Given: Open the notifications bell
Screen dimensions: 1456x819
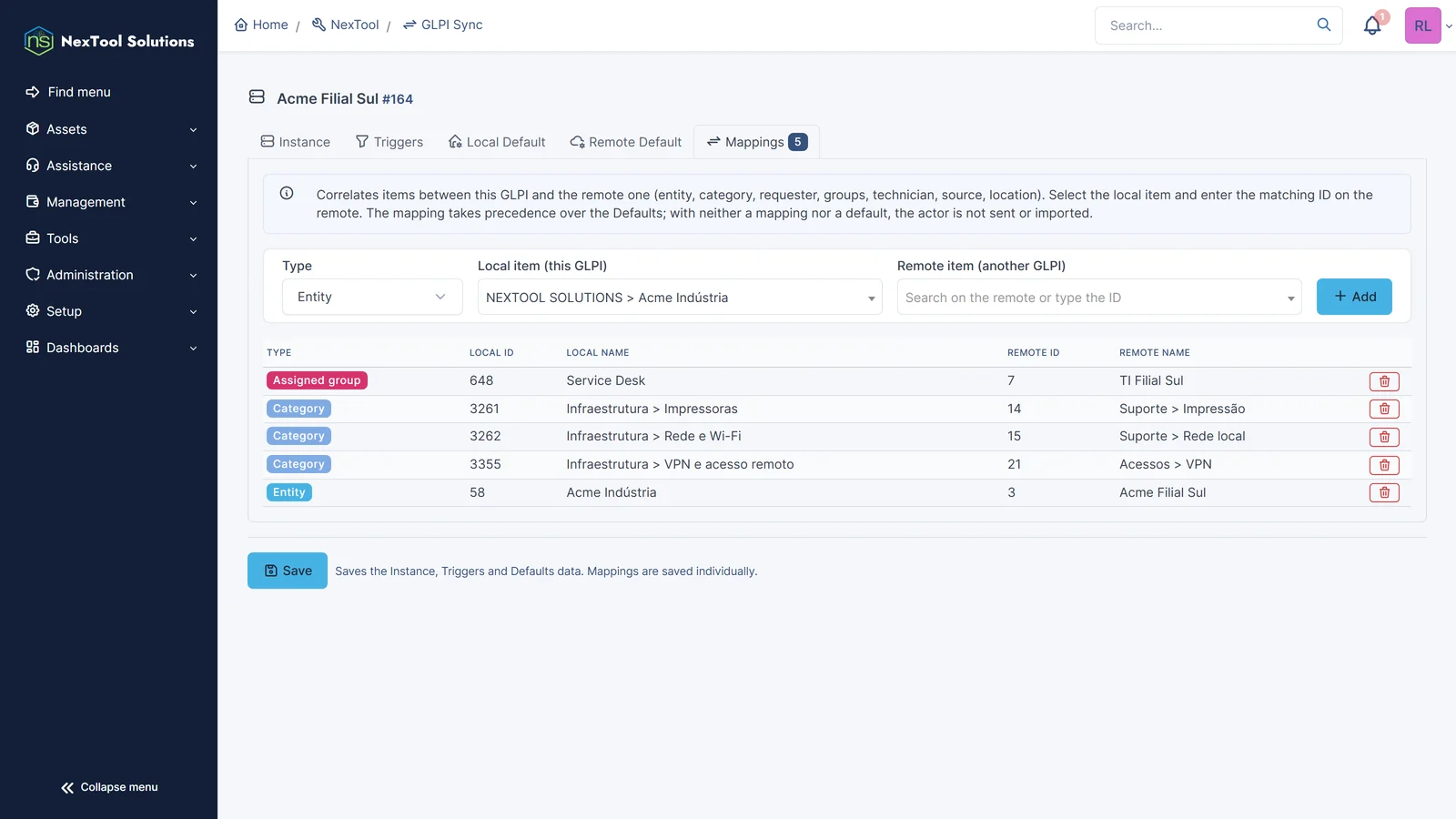Looking at the screenshot, I should 1372,25.
